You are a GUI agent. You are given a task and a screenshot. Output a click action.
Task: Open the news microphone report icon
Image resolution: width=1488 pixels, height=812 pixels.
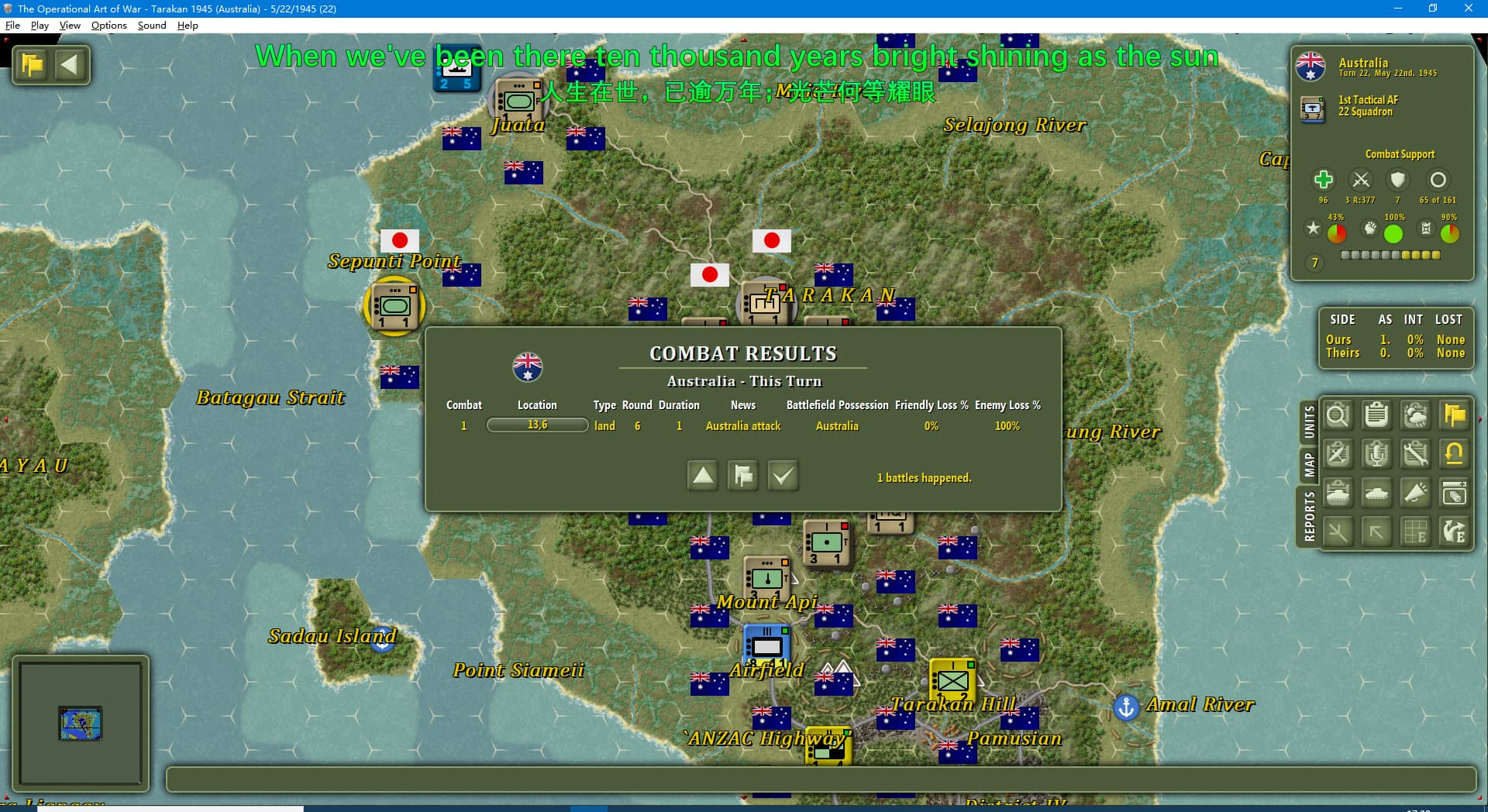point(1376,454)
